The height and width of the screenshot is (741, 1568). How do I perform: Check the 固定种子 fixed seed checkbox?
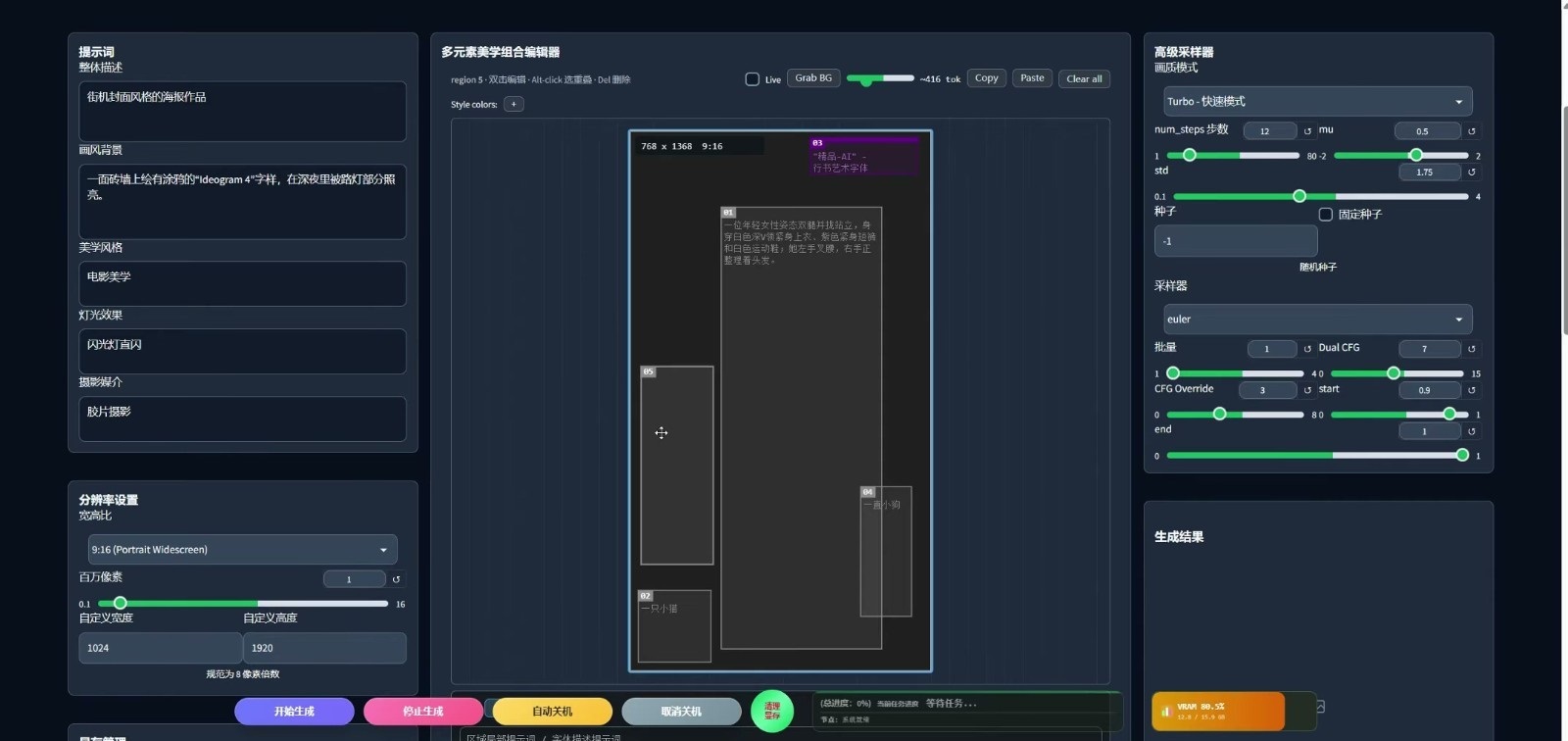click(1325, 214)
